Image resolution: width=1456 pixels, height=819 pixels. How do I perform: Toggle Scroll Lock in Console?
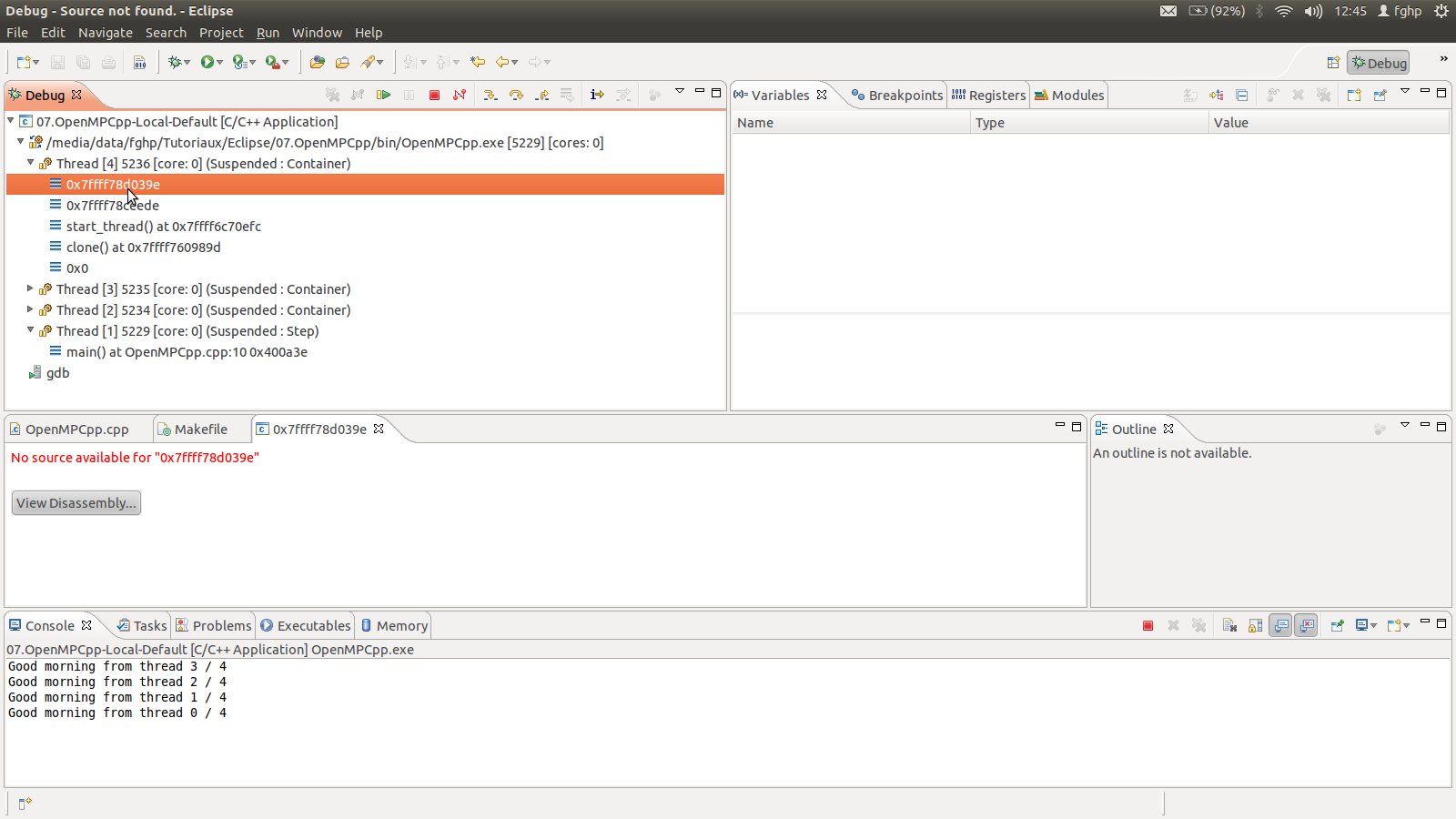[1255, 625]
